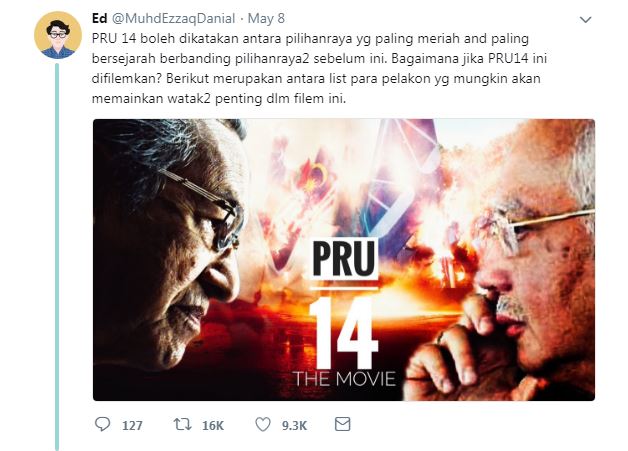Screen dimensions: 628x451
Task: Click the reply speech bubble icon
Action: point(103,424)
